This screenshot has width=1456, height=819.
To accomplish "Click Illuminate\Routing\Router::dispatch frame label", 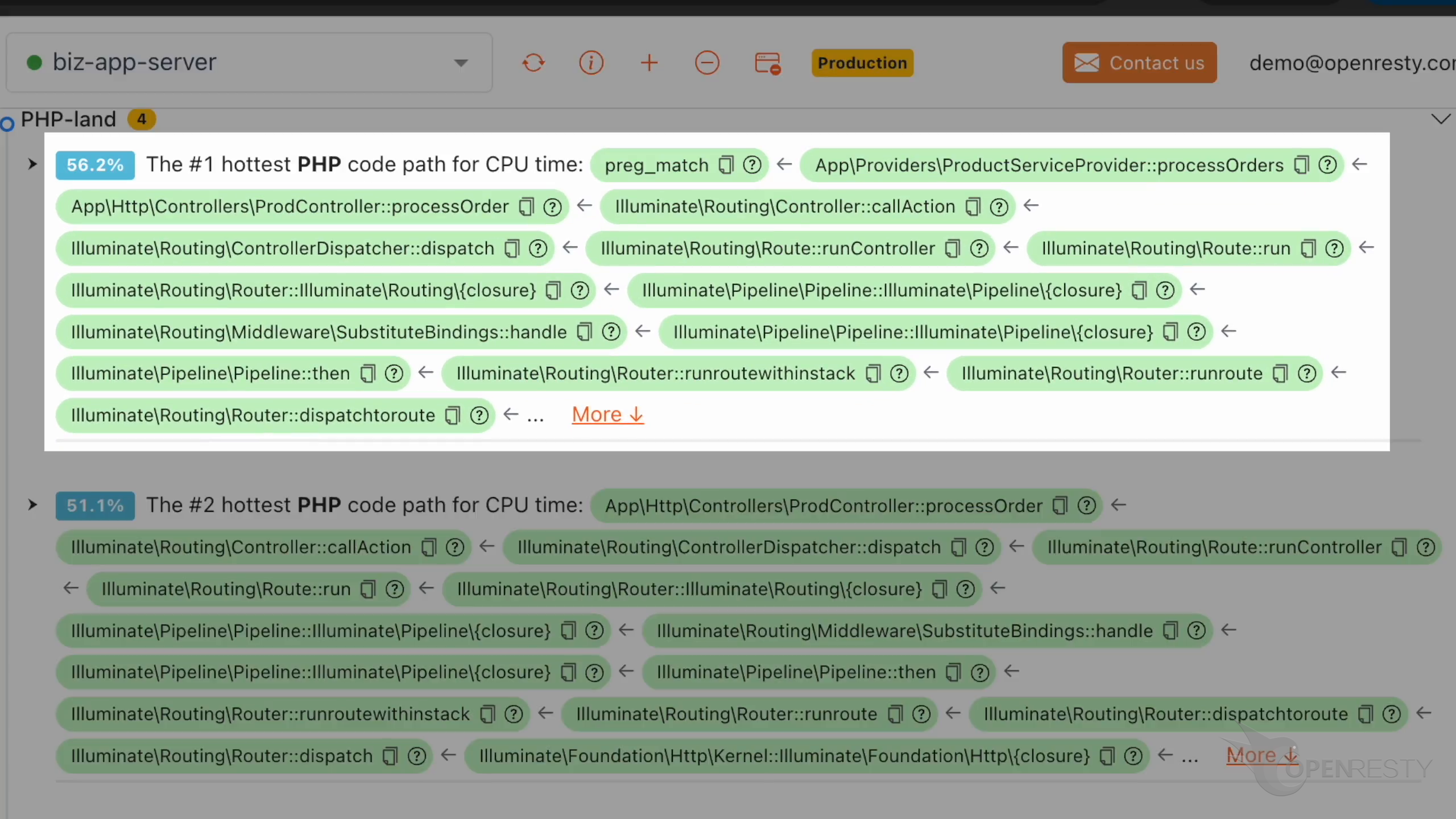I will pos(222,756).
